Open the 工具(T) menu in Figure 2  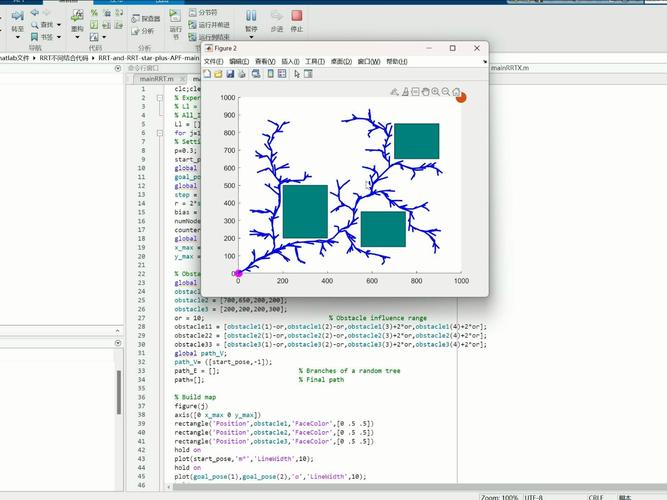tap(315, 62)
